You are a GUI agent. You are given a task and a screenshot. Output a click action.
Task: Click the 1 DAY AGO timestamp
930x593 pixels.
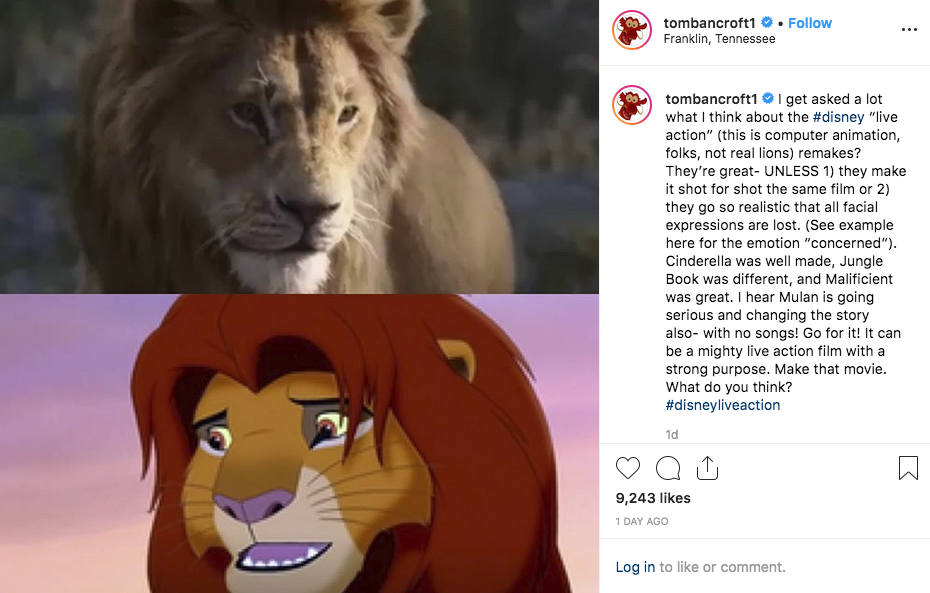642,521
